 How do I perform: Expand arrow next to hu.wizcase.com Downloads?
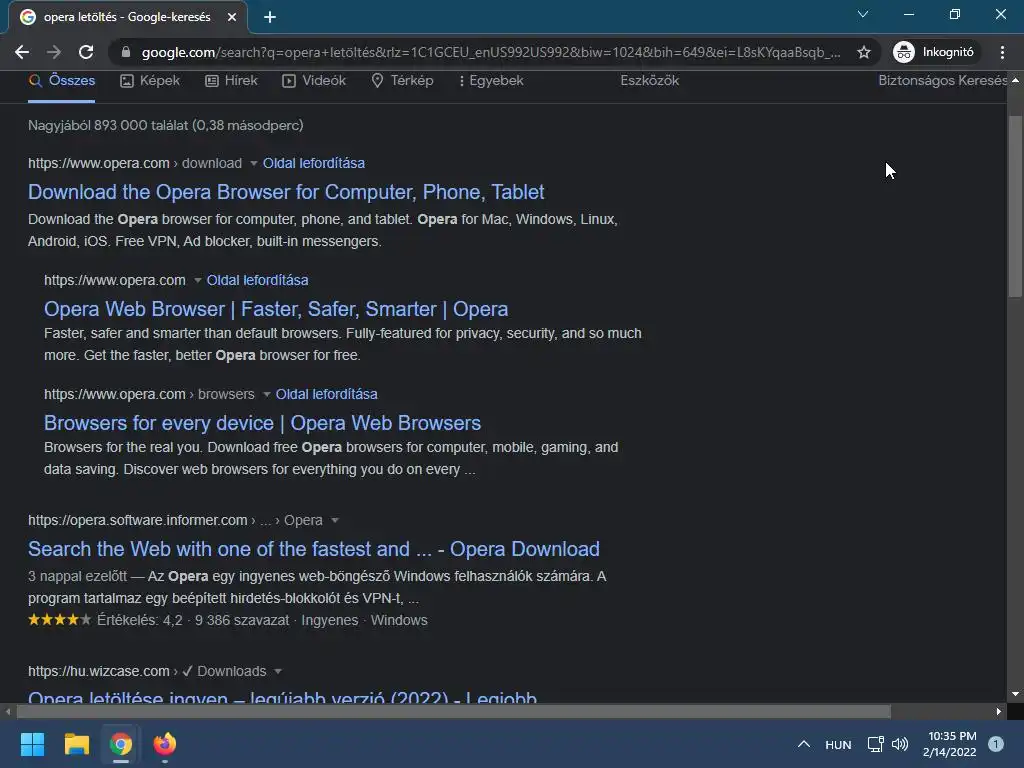(278, 671)
